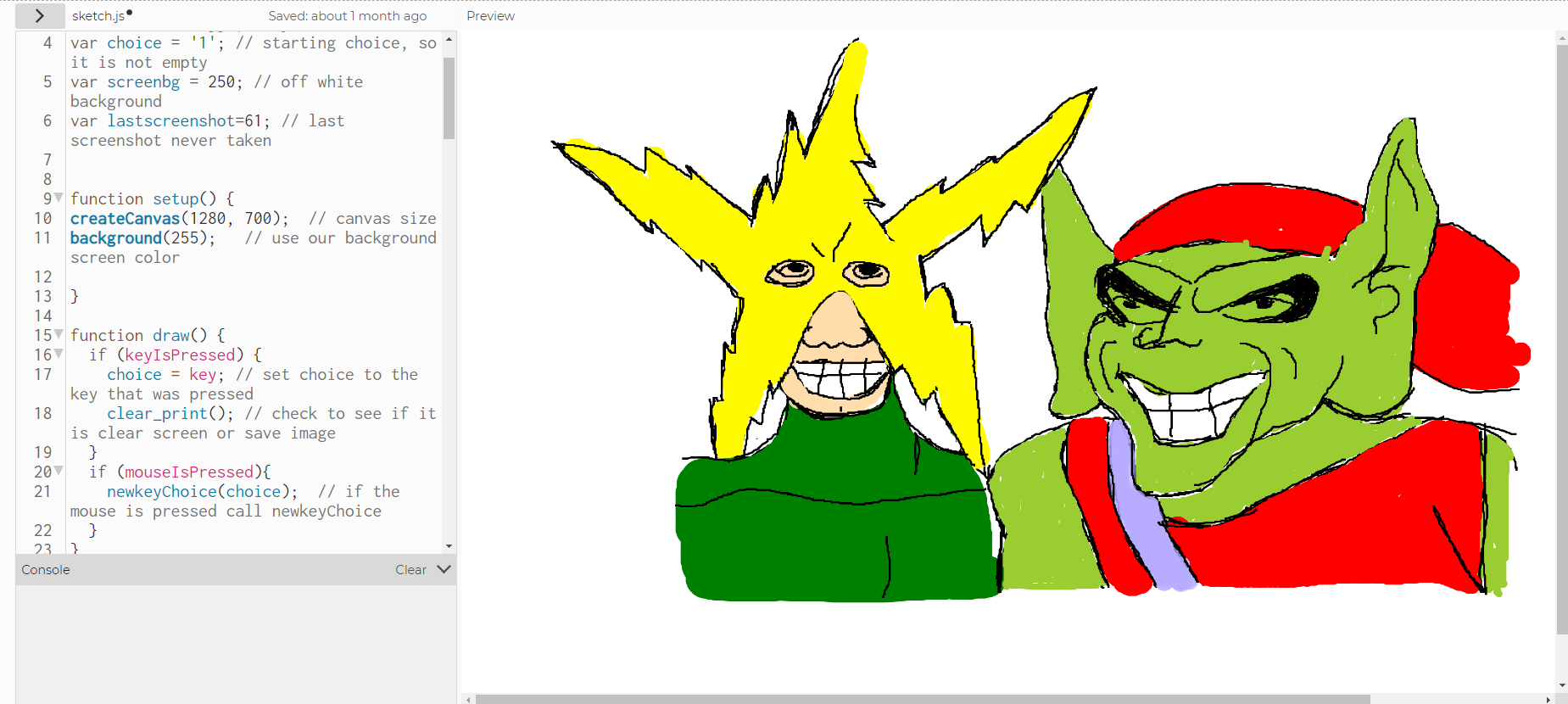
Task: Click the code editor scroll-down arrow
Action: [449, 546]
